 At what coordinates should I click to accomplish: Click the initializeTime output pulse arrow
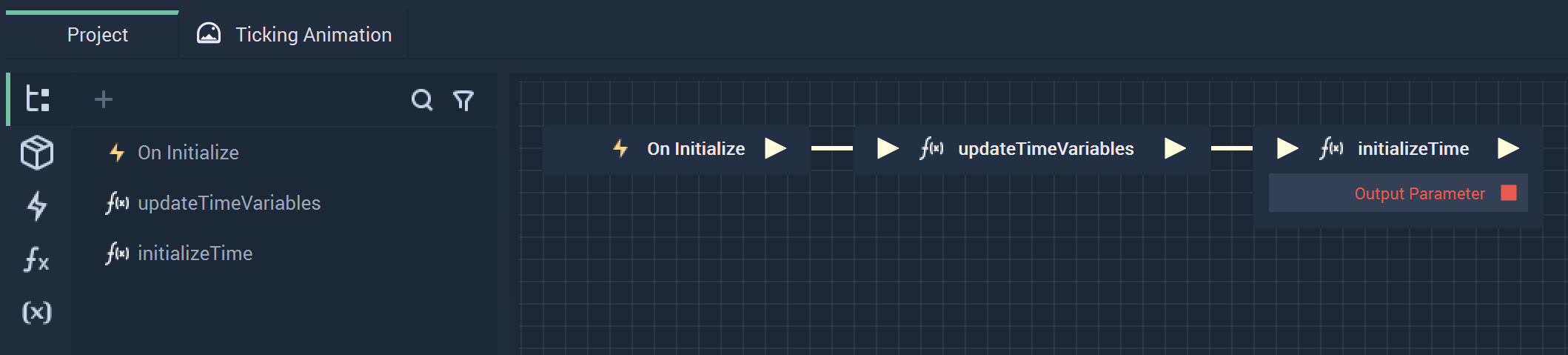[x=1508, y=148]
